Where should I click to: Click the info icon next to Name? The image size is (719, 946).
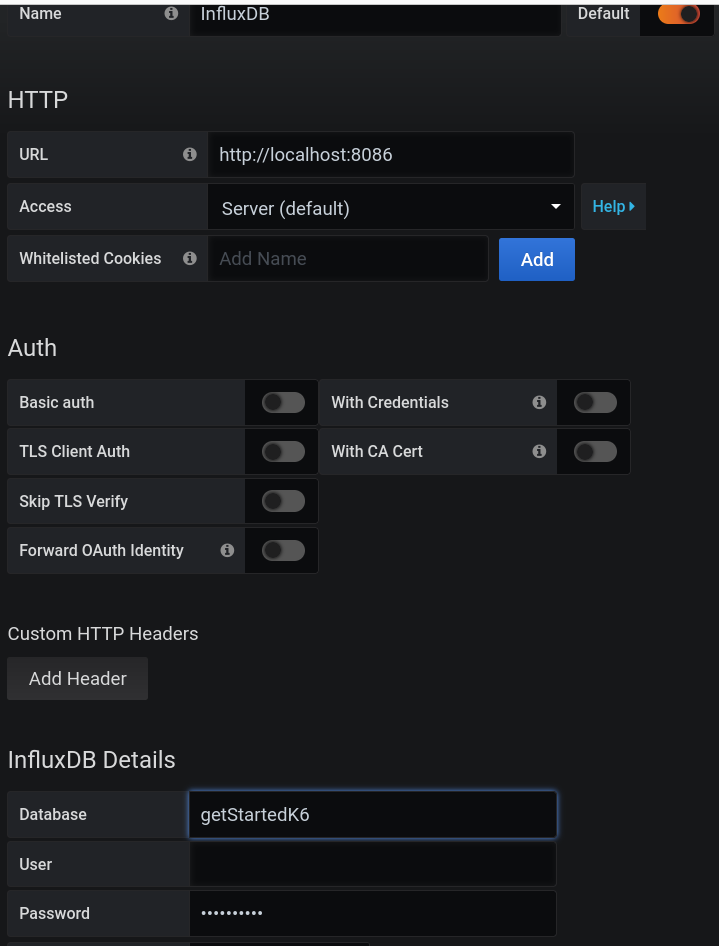coord(171,14)
